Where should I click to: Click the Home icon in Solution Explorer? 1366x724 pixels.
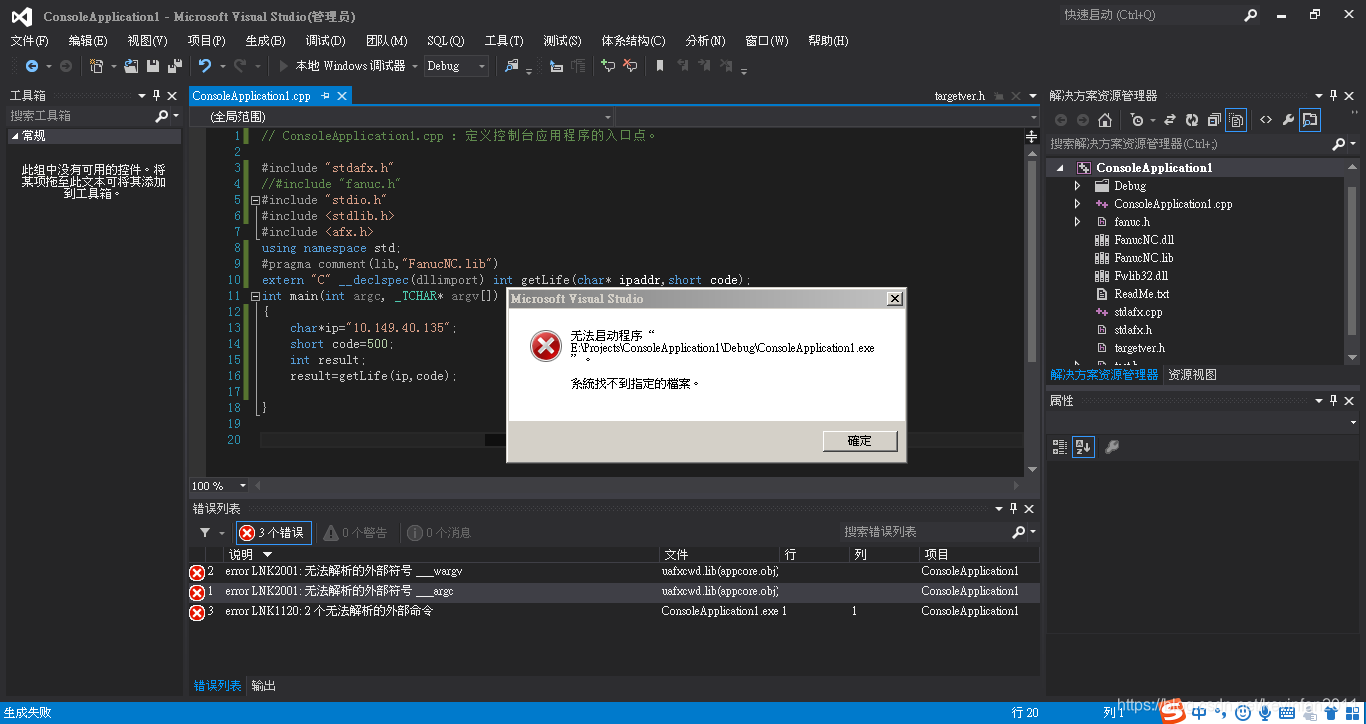coord(1105,120)
